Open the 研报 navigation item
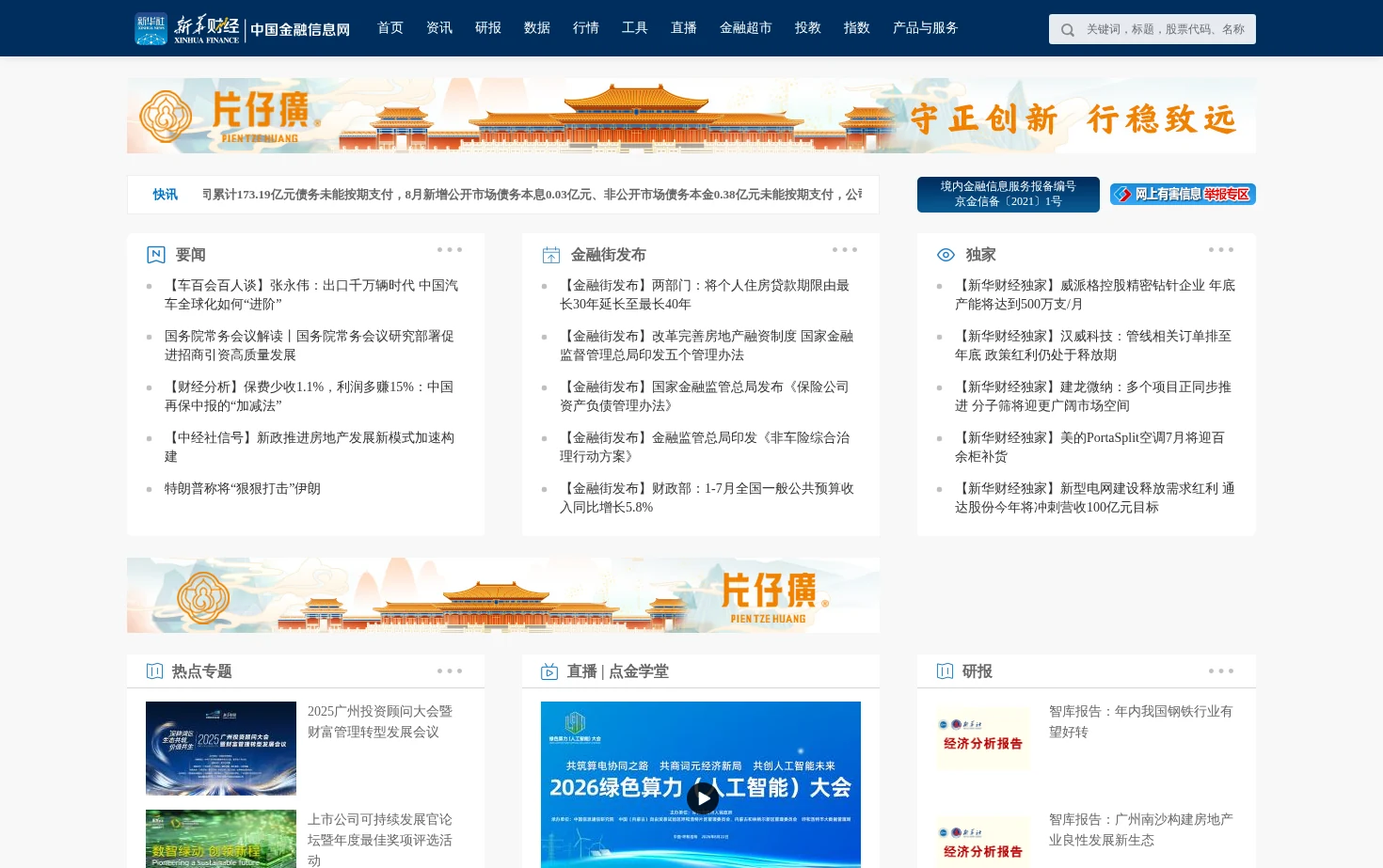The height and width of the screenshot is (868, 1383). [488, 28]
